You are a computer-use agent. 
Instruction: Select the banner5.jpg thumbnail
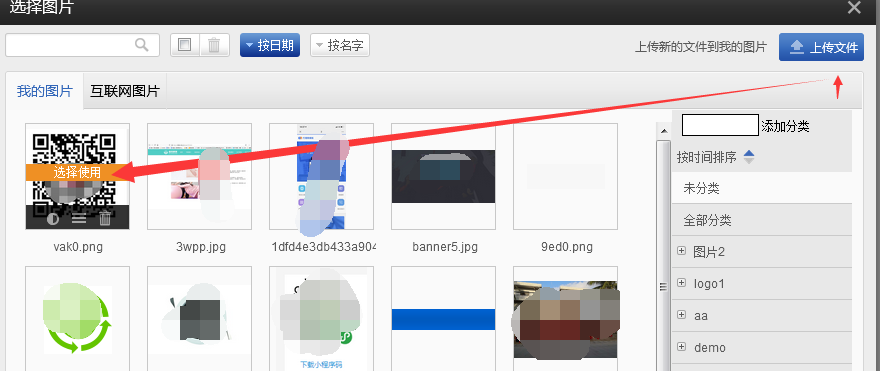(443, 176)
